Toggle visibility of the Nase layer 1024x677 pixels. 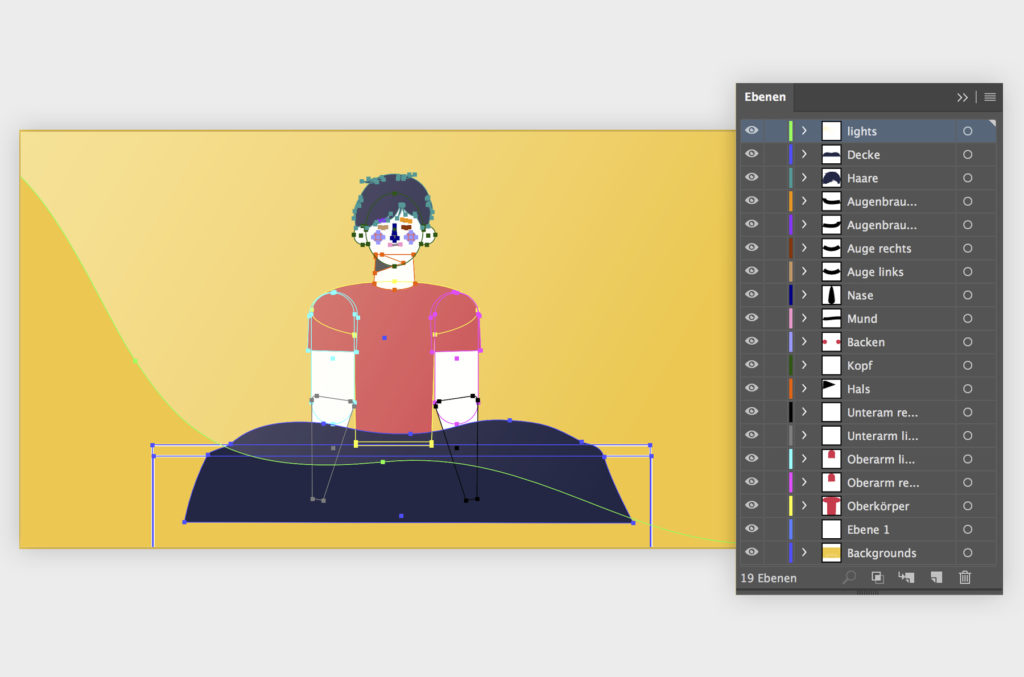click(x=751, y=295)
